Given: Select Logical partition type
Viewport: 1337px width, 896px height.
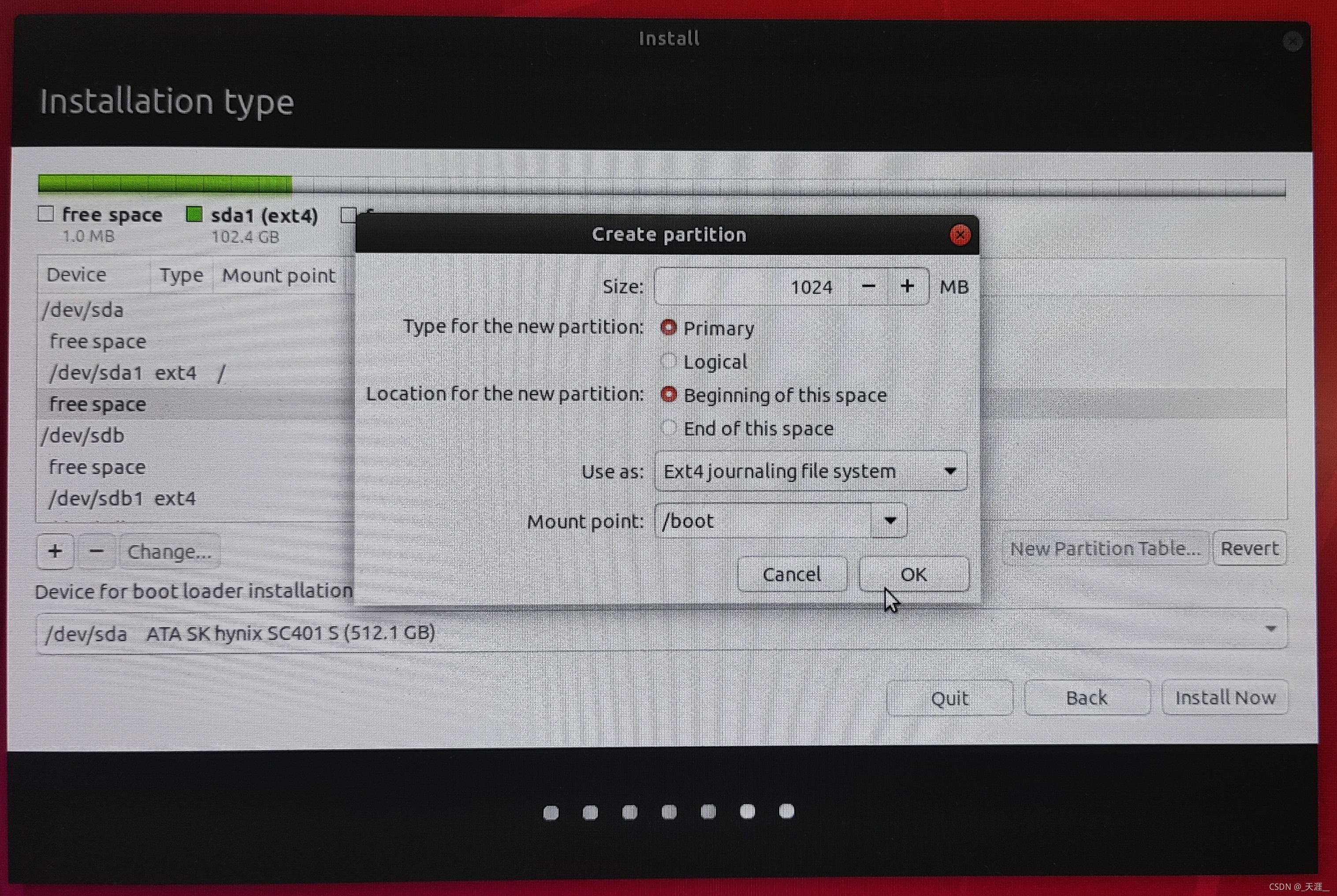Looking at the screenshot, I should pyautogui.click(x=668, y=361).
